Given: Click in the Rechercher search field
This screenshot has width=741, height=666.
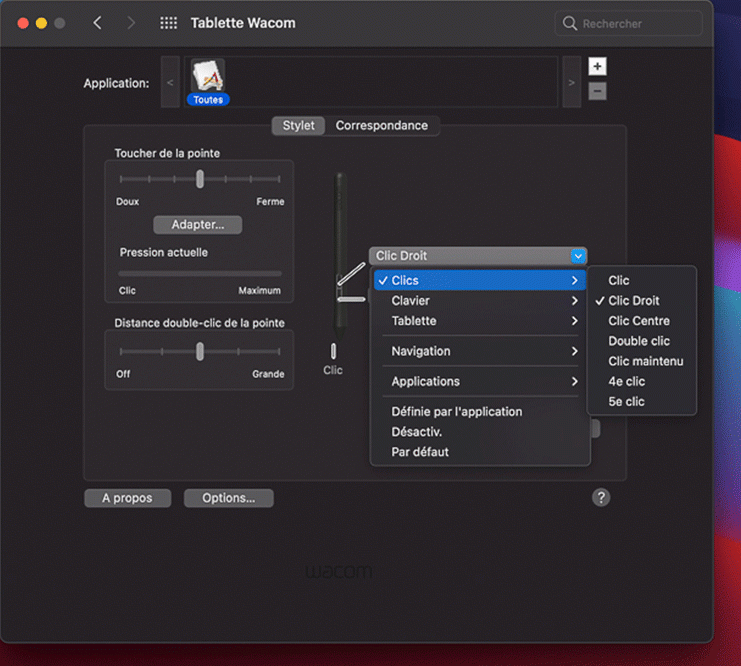Looking at the screenshot, I should tap(629, 24).
